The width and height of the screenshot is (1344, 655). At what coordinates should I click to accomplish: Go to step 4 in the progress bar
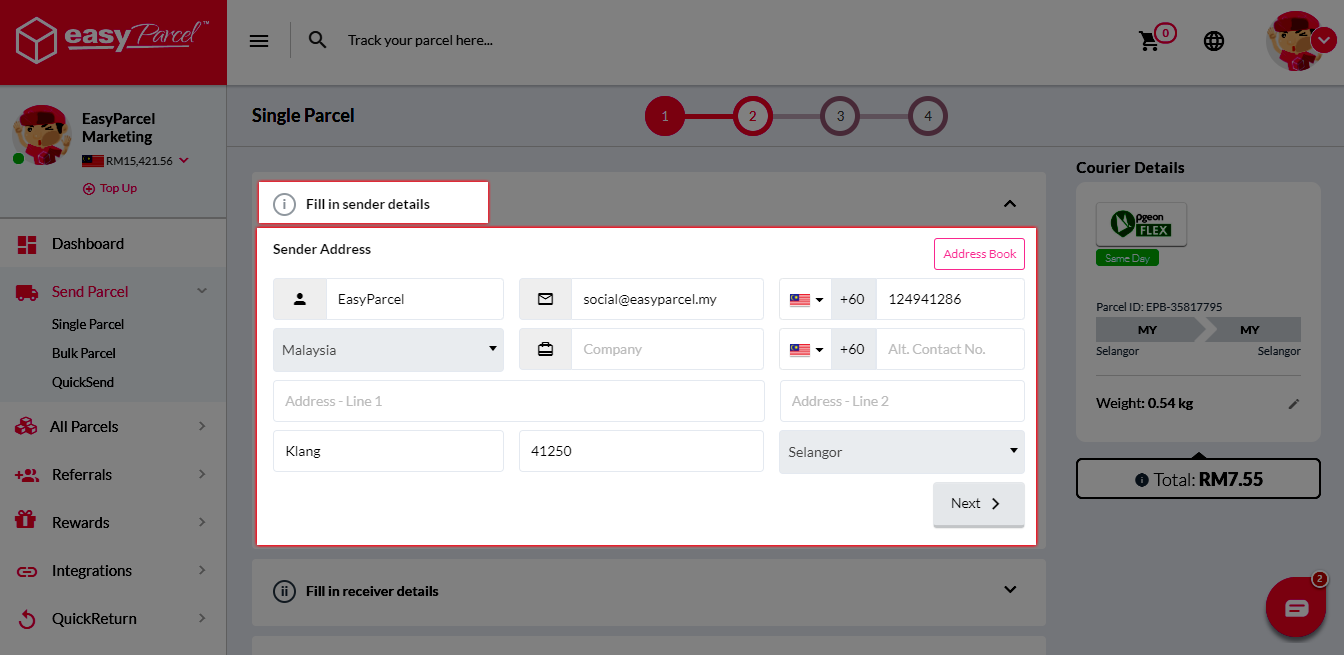pyautogui.click(x=928, y=117)
